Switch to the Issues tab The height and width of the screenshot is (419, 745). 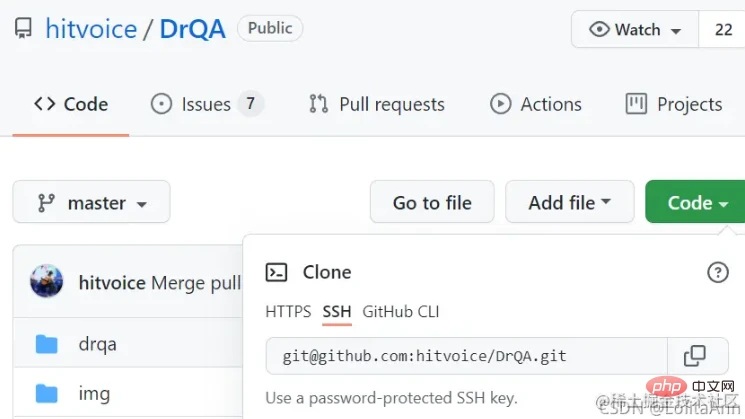206,104
